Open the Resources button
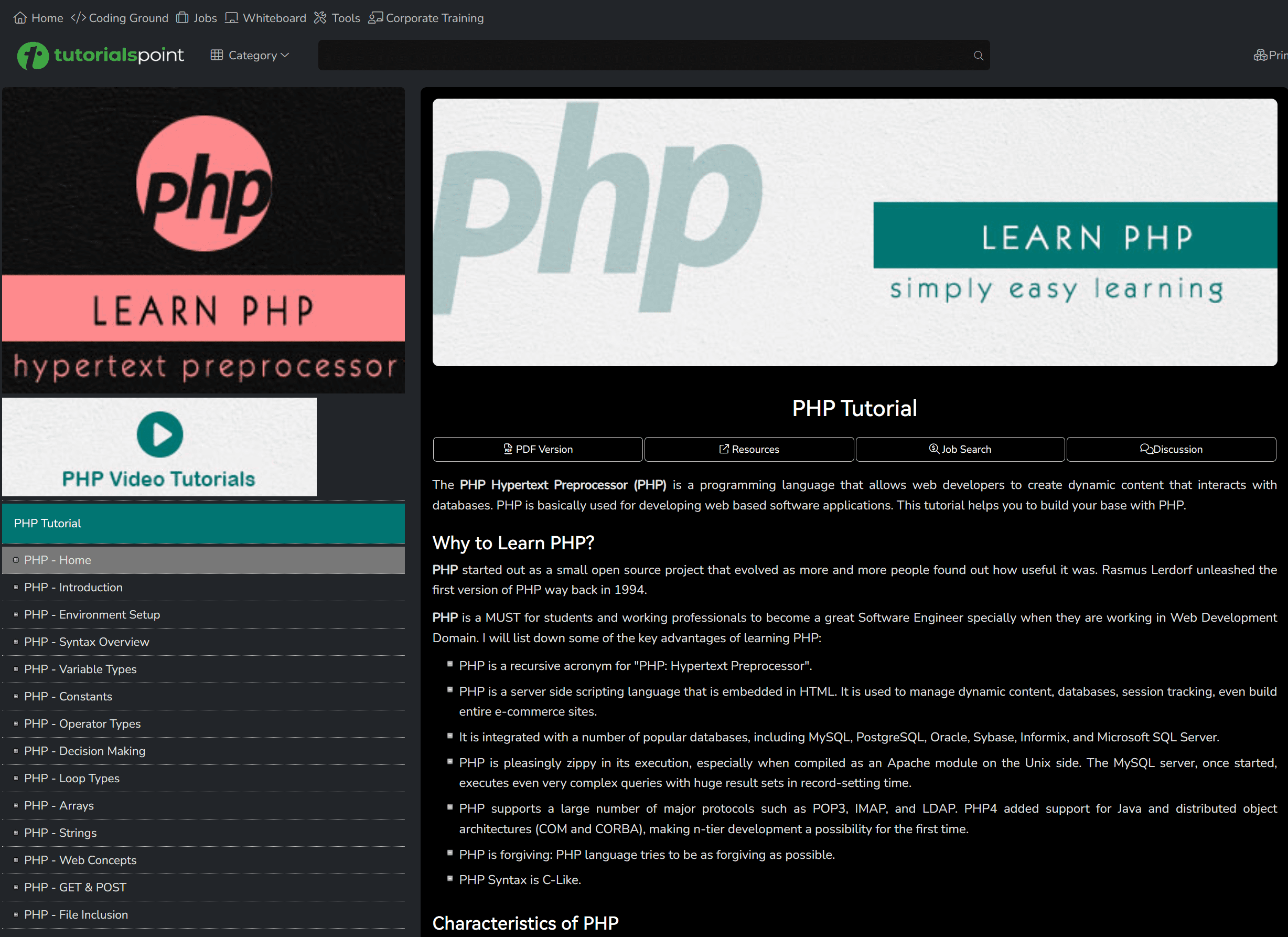The image size is (1288, 937). coord(748,449)
